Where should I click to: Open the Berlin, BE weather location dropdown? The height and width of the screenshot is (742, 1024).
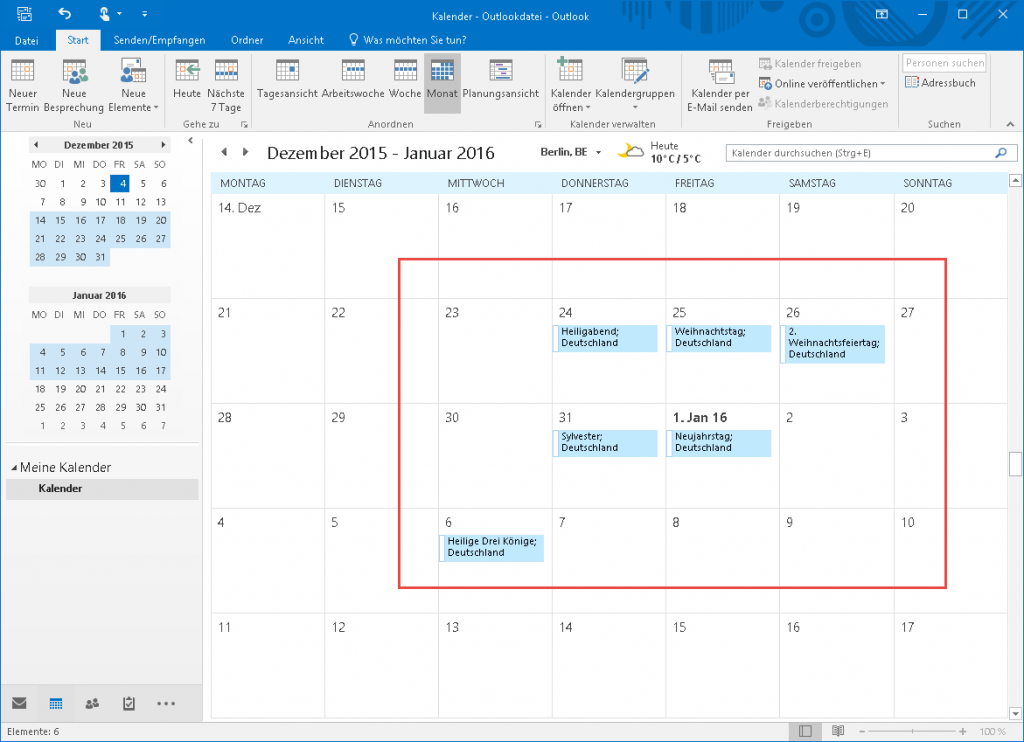click(x=598, y=152)
